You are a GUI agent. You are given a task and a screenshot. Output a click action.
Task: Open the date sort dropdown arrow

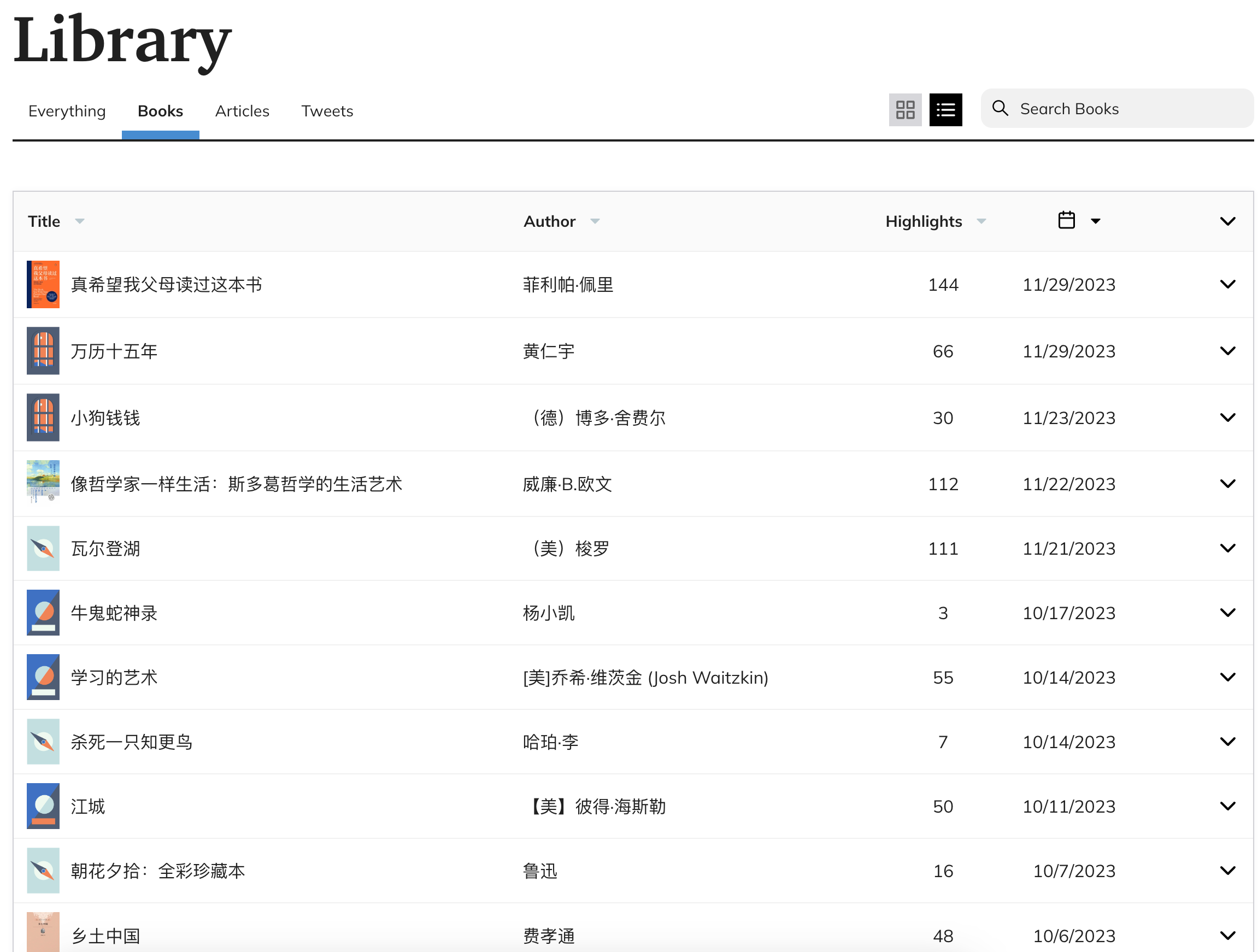click(1095, 221)
